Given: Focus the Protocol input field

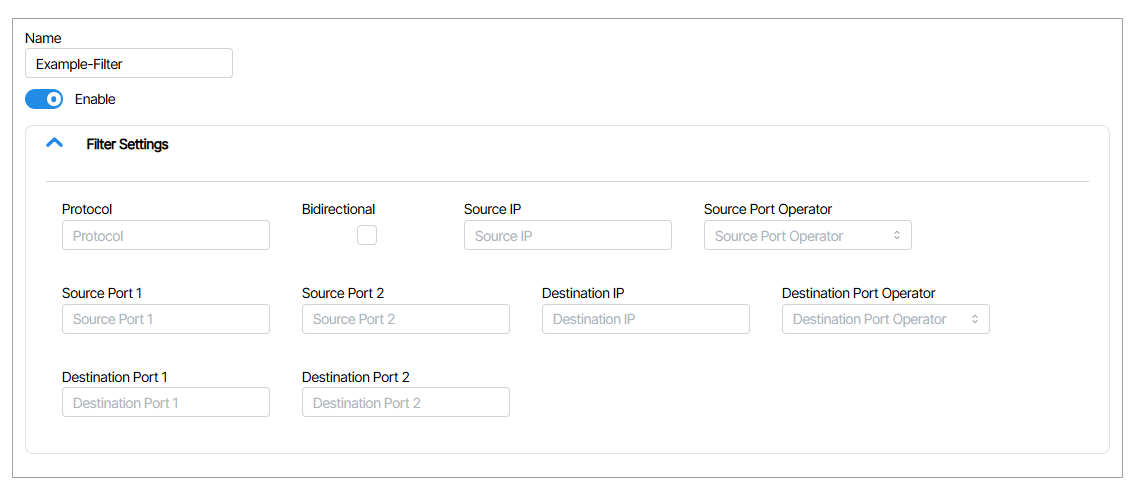Looking at the screenshot, I should pos(165,236).
